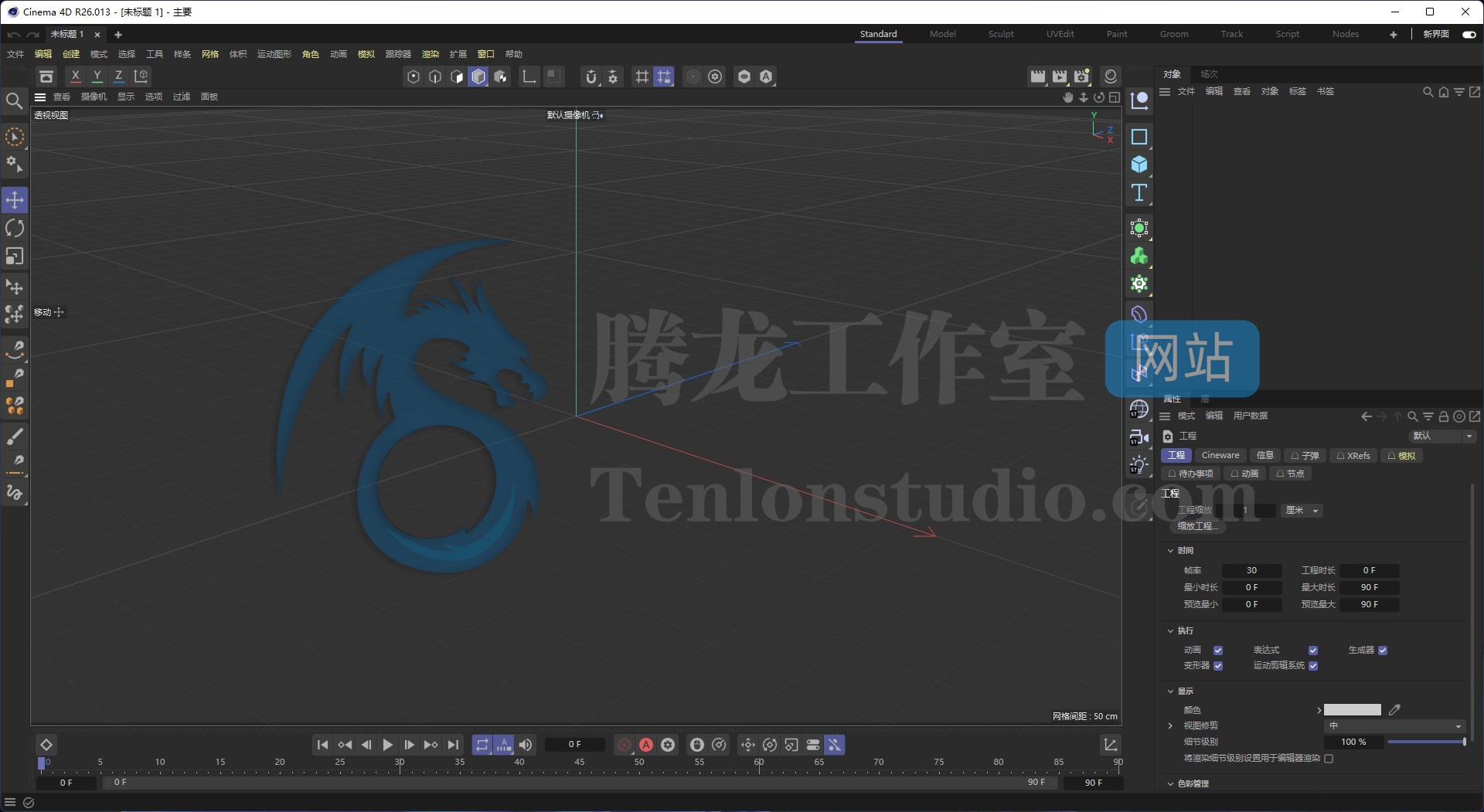The width and height of the screenshot is (1484, 812).
Task: Click the current frame 0 F field
Action: click(x=574, y=745)
